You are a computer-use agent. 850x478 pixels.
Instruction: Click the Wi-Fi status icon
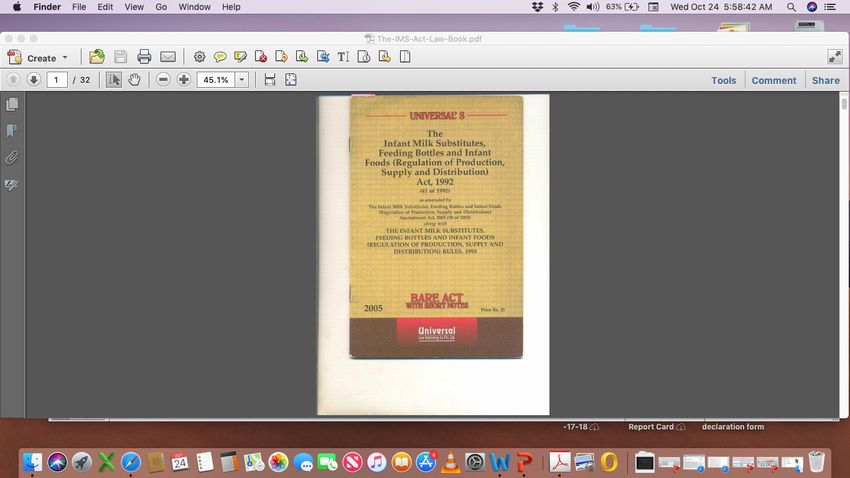pyautogui.click(x=574, y=7)
